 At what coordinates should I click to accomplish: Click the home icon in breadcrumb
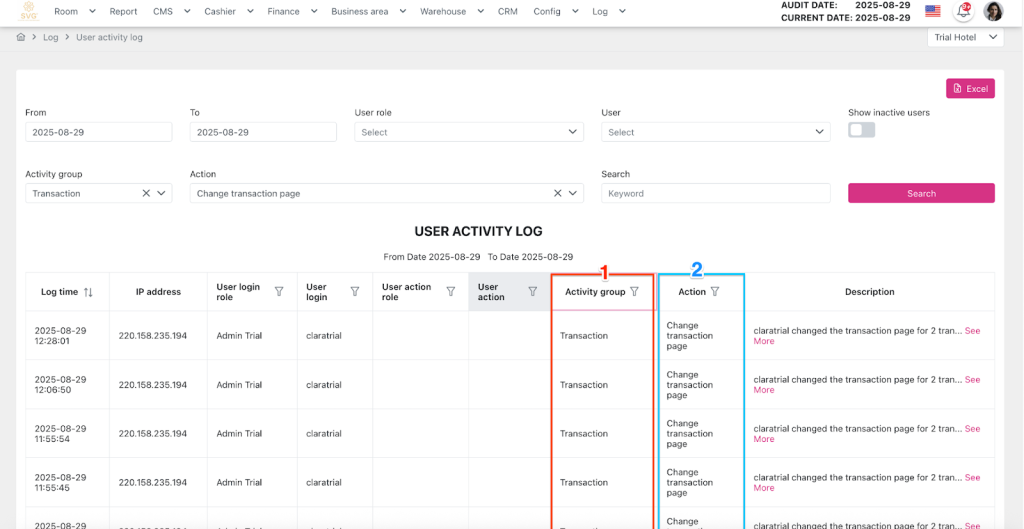(21, 37)
